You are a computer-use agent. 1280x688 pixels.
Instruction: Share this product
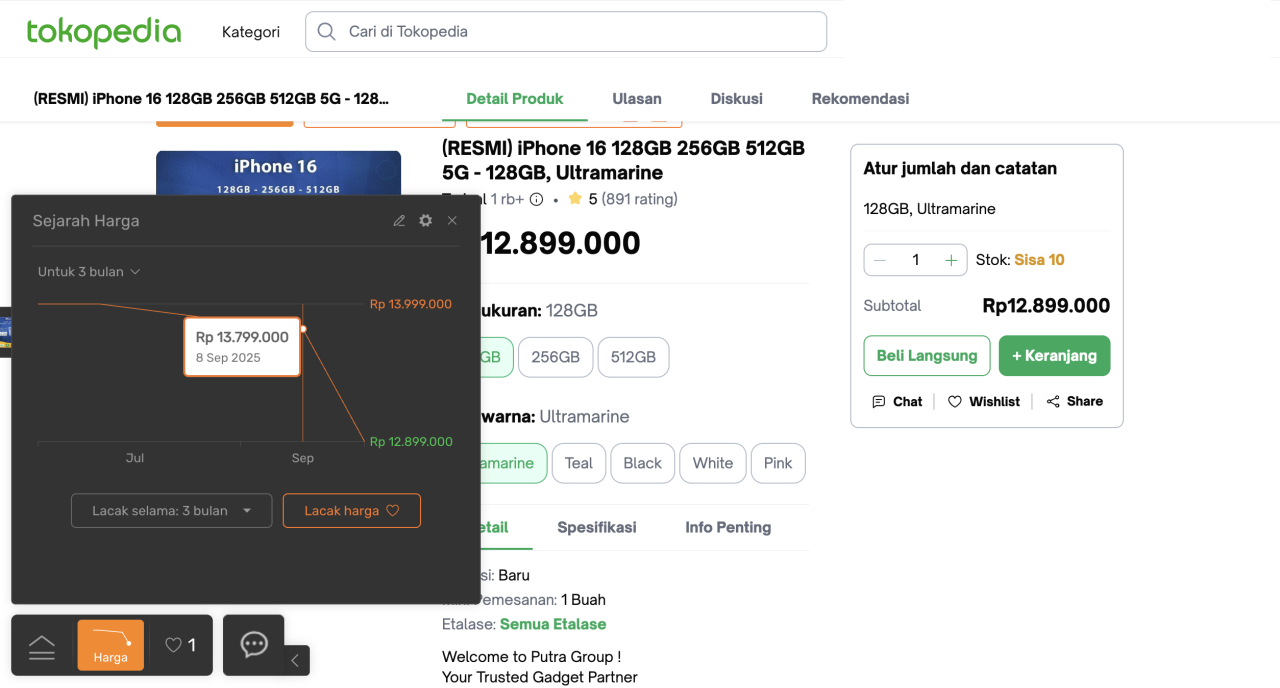[1075, 401]
